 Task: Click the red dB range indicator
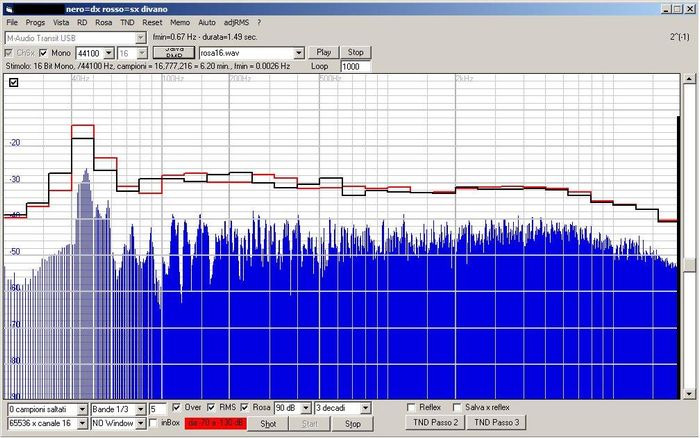tap(215, 423)
